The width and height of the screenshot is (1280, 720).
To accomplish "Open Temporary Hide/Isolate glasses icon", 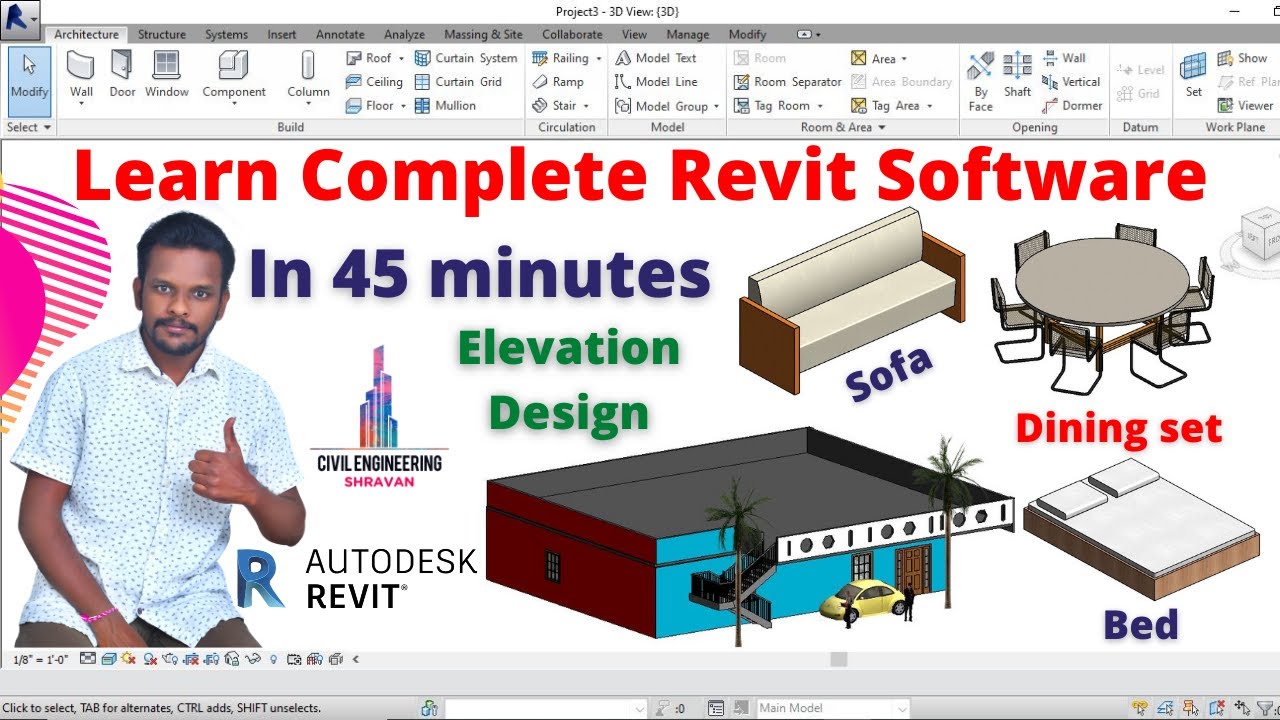I will click(254, 659).
